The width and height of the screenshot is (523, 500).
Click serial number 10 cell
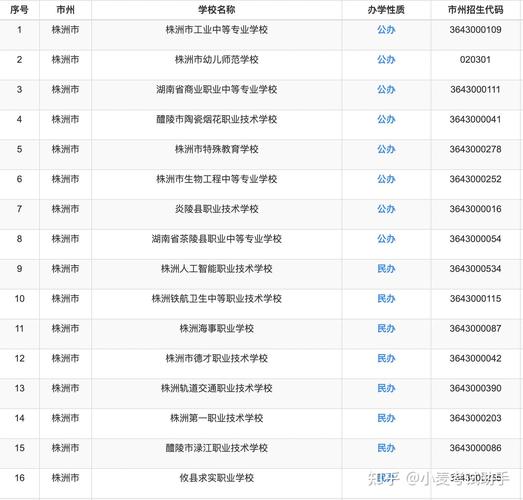tap(19, 299)
